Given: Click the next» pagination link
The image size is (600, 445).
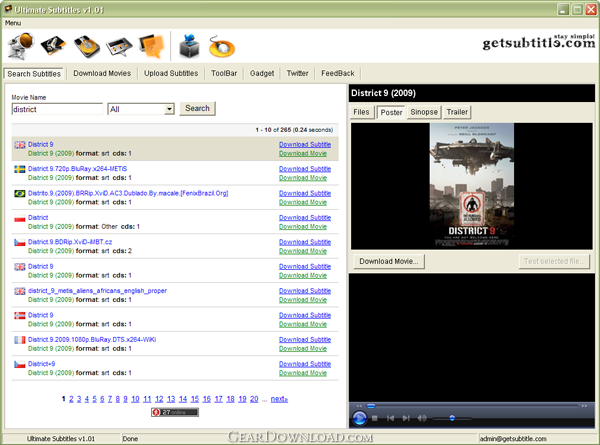Looking at the screenshot, I should click(279, 399).
